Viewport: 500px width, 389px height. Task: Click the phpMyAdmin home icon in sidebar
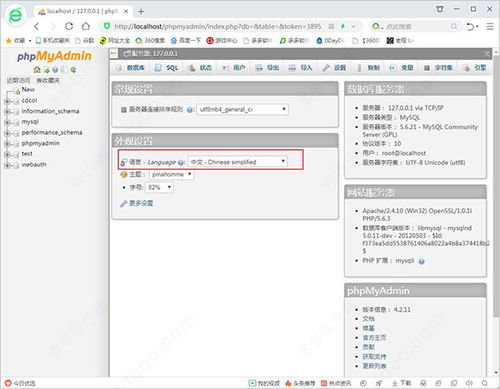[x=37, y=70]
